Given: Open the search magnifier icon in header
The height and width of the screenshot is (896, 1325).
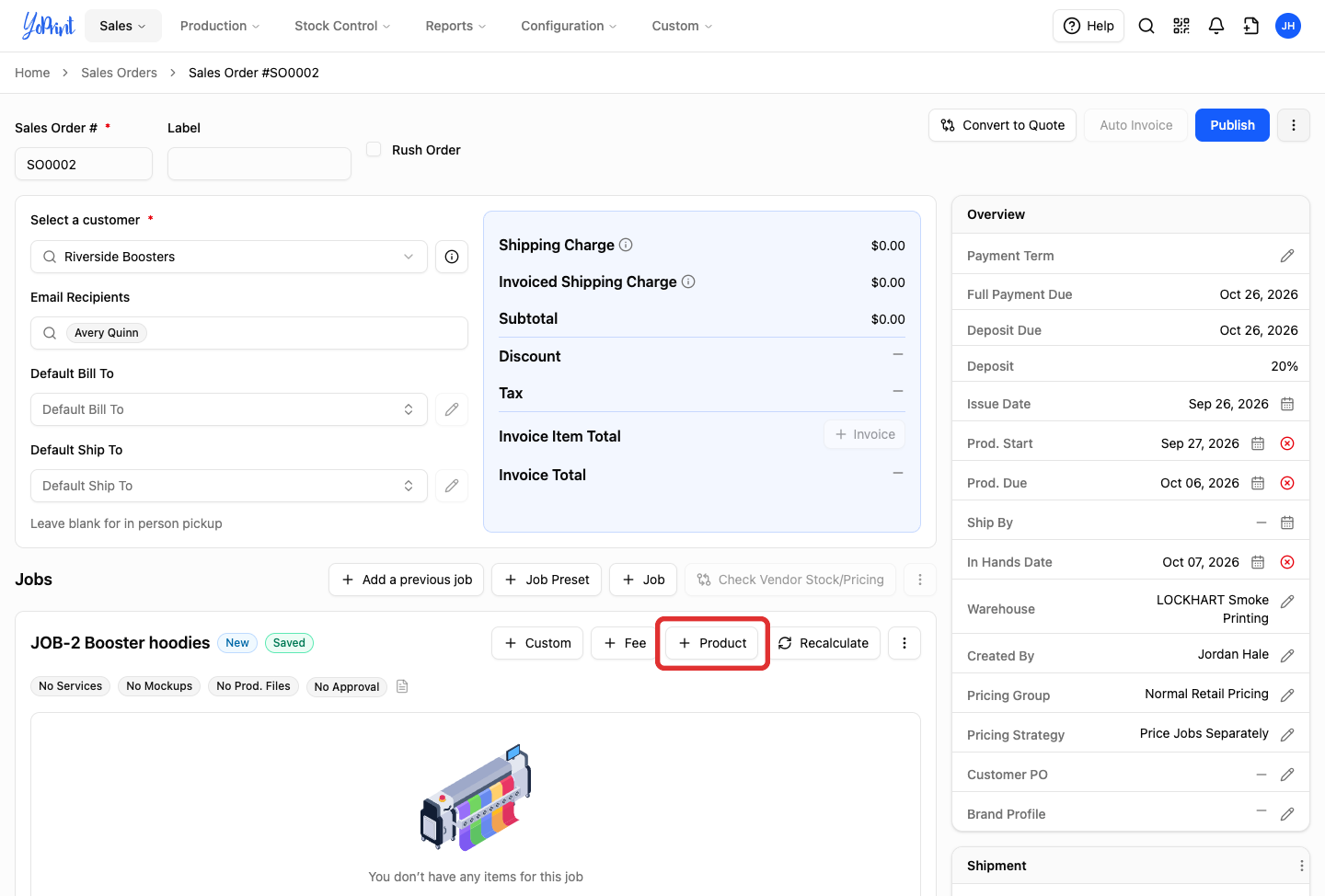Looking at the screenshot, I should [x=1146, y=26].
